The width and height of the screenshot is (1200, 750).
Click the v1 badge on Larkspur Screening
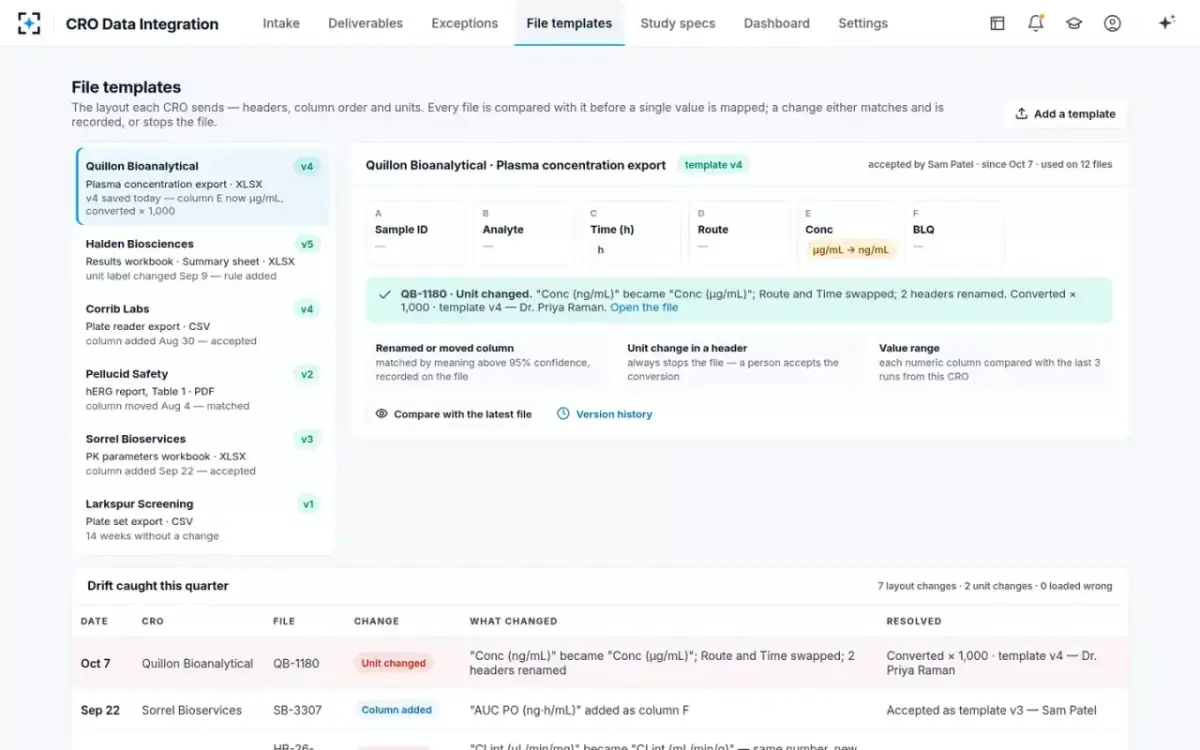[308, 504]
